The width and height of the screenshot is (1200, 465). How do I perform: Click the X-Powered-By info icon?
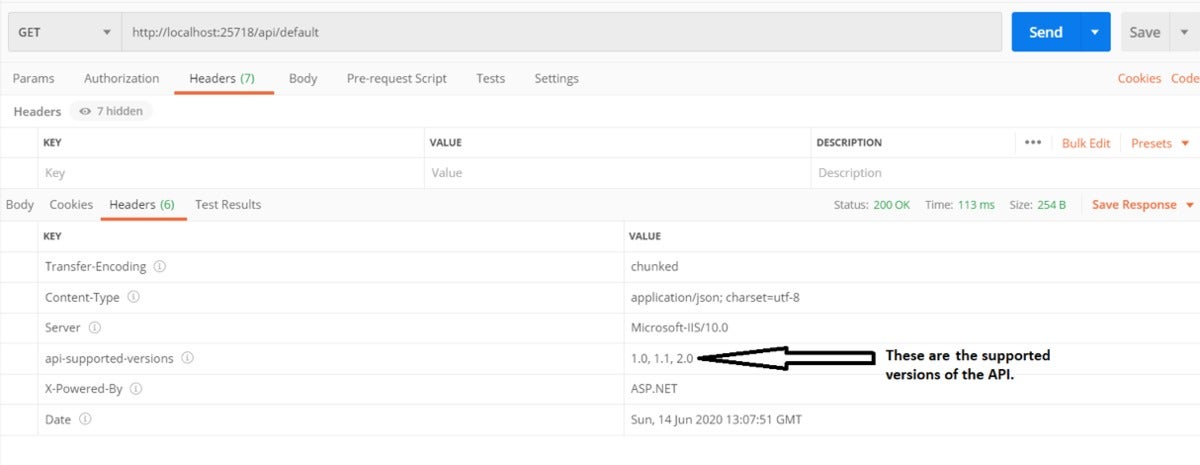click(x=136, y=388)
